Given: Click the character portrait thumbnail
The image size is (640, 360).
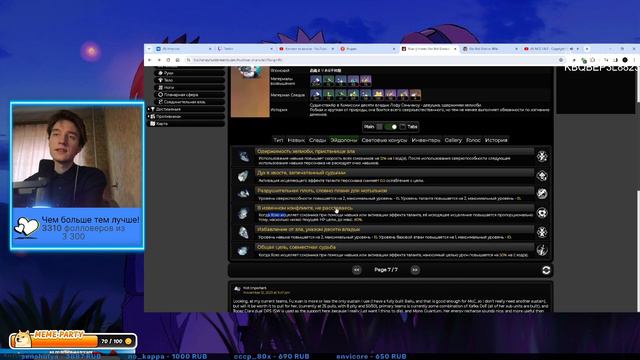Looking at the screenshot, I should coord(250,92).
